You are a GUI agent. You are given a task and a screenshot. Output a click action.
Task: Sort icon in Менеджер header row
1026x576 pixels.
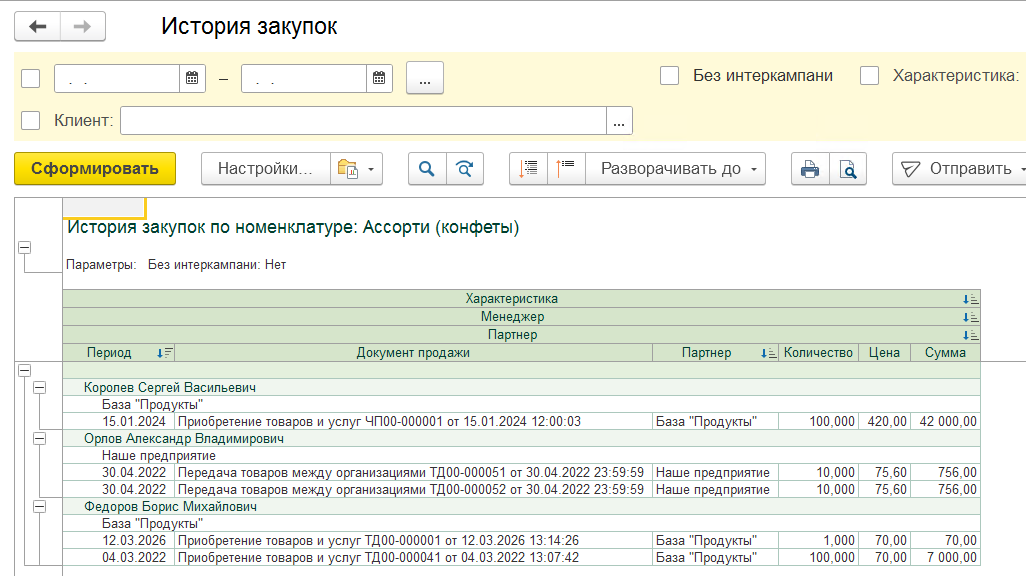coord(970,317)
